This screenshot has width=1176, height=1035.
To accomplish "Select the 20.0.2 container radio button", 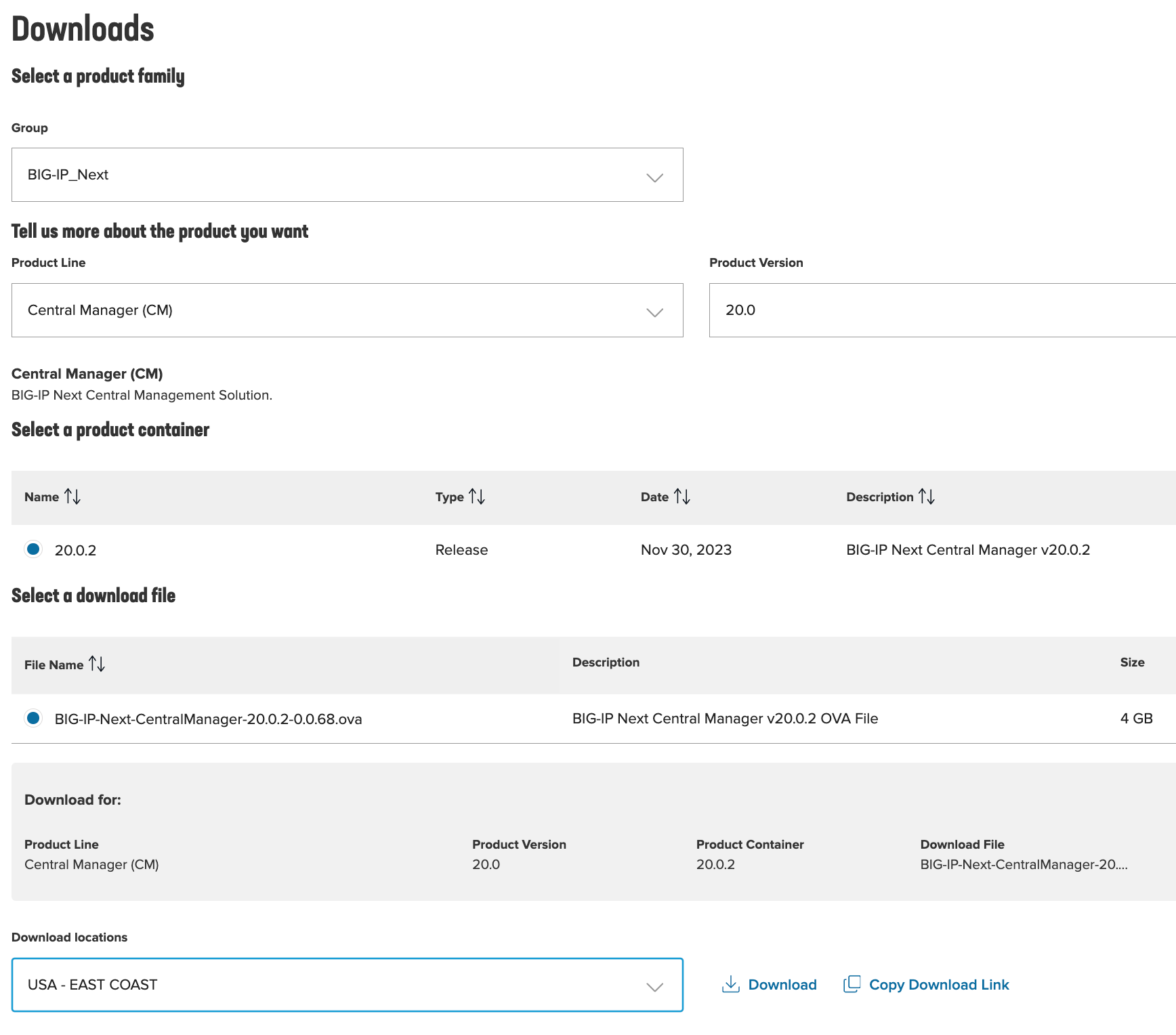I will (33, 549).
